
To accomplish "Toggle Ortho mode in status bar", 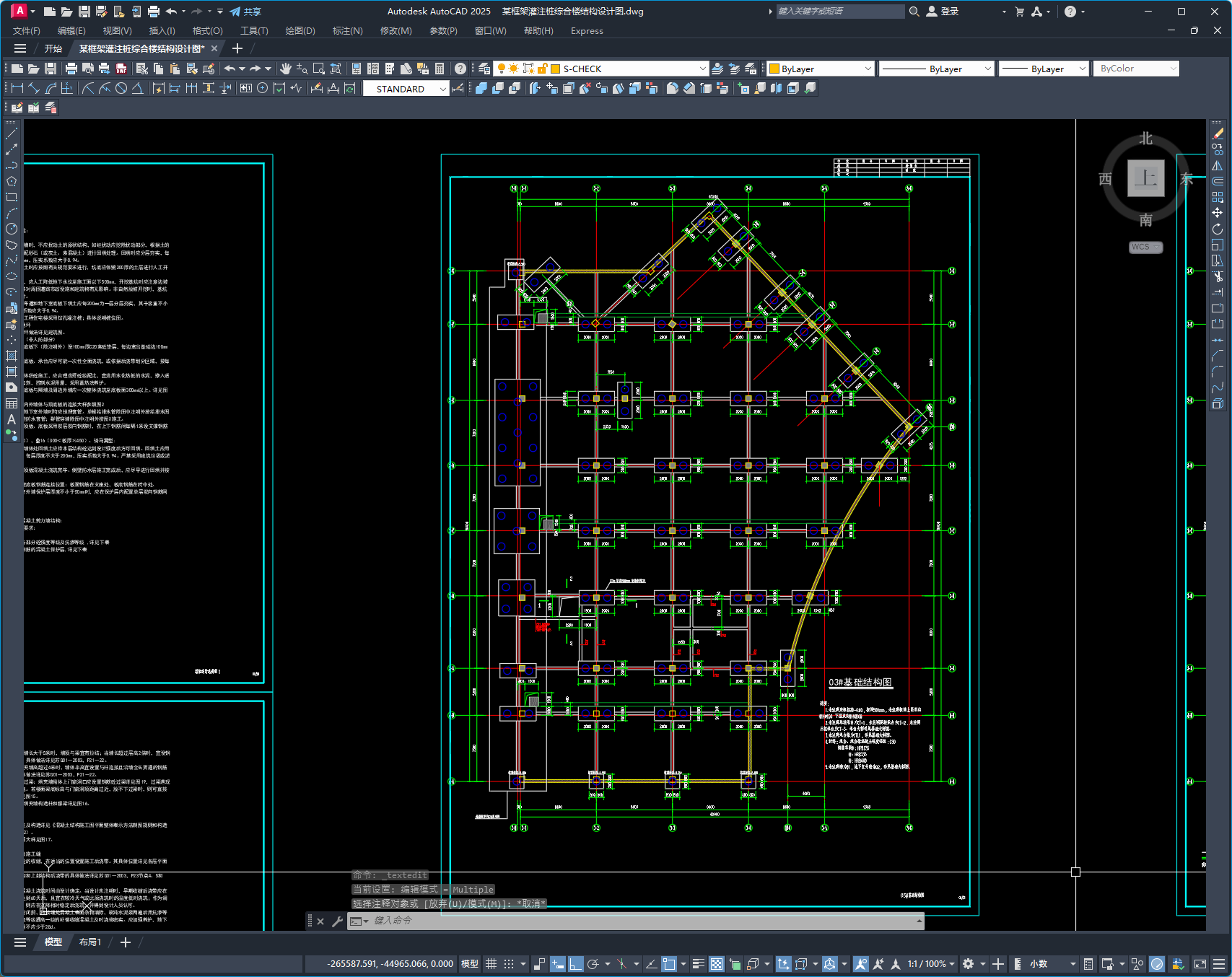I will (575, 964).
